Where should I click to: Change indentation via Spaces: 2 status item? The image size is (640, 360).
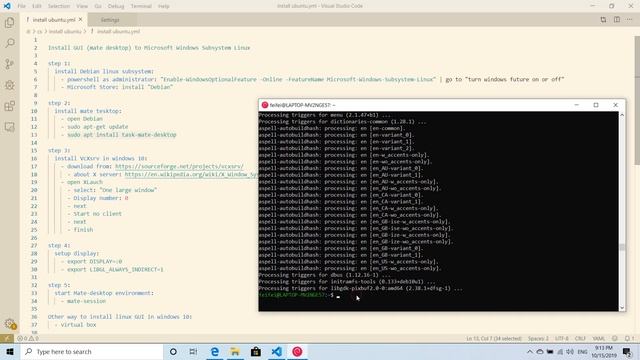click(538, 338)
